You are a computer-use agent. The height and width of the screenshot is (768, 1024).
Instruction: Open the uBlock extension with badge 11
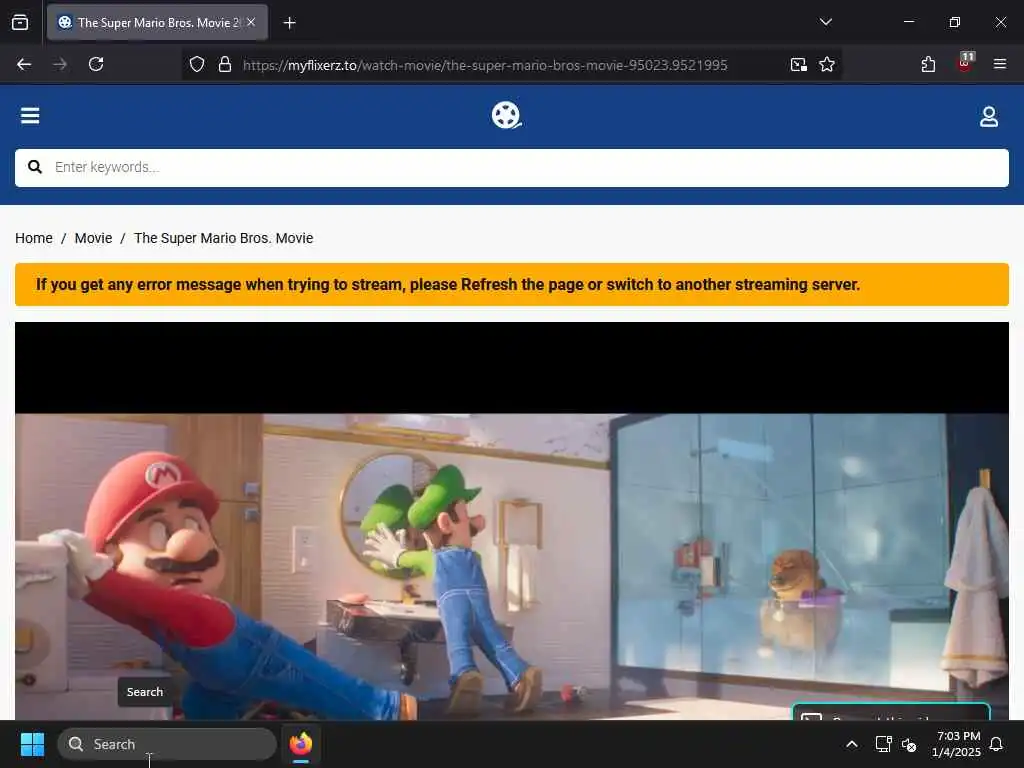coord(965,62)
